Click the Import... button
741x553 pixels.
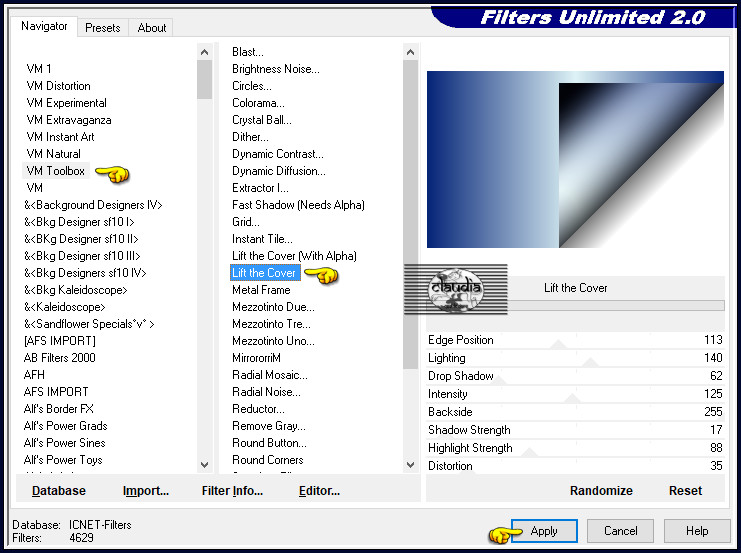[146, 491]
